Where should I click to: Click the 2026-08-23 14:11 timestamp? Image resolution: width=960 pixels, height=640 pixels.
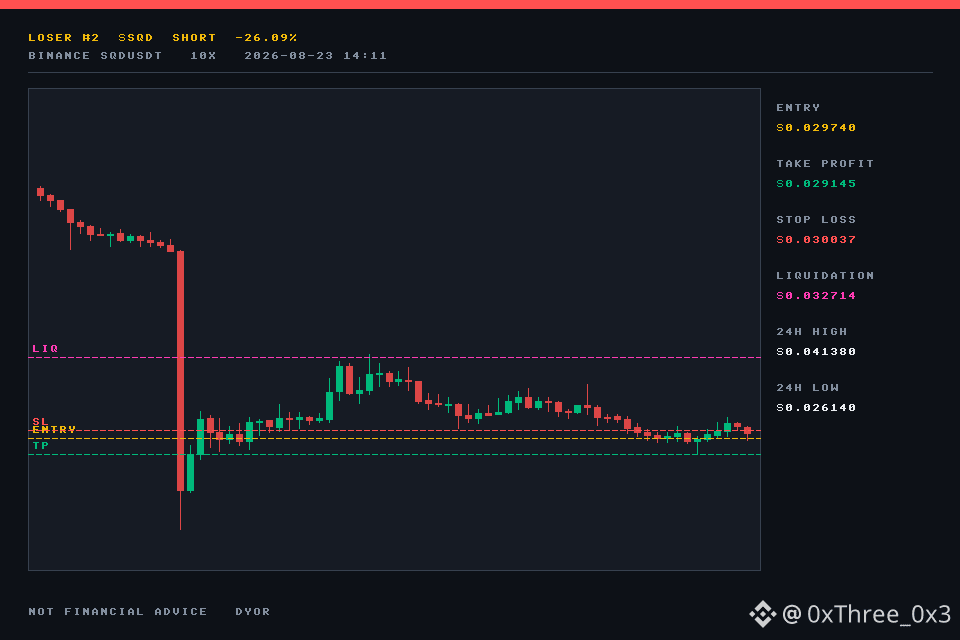coord(315,55)
